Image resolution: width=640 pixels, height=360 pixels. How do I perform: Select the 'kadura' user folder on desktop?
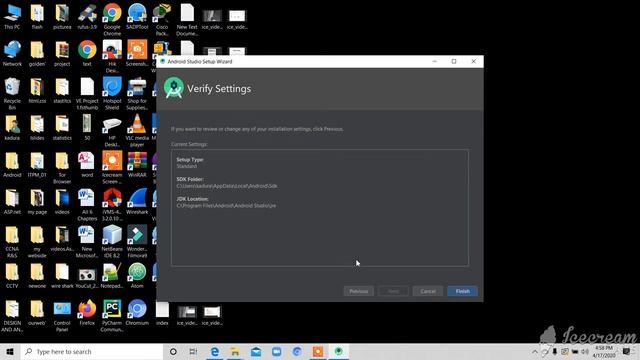(x=12, y=128)
